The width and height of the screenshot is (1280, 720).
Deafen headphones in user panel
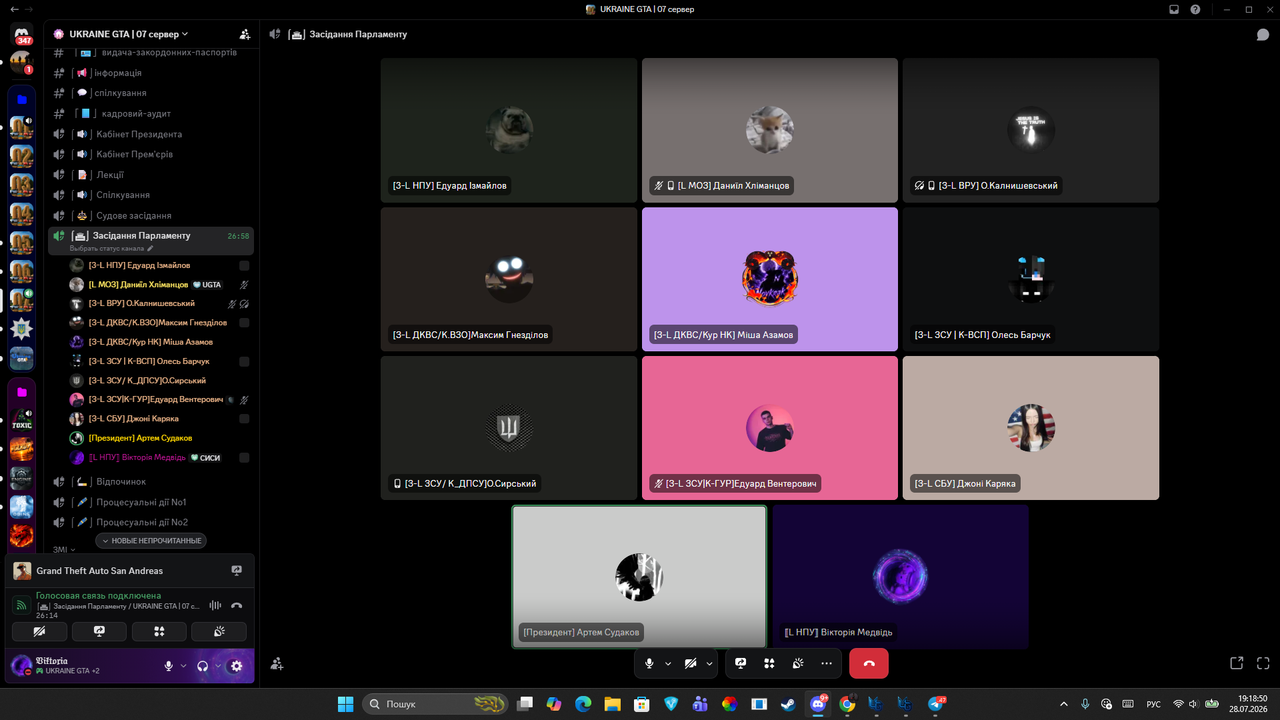202,666
